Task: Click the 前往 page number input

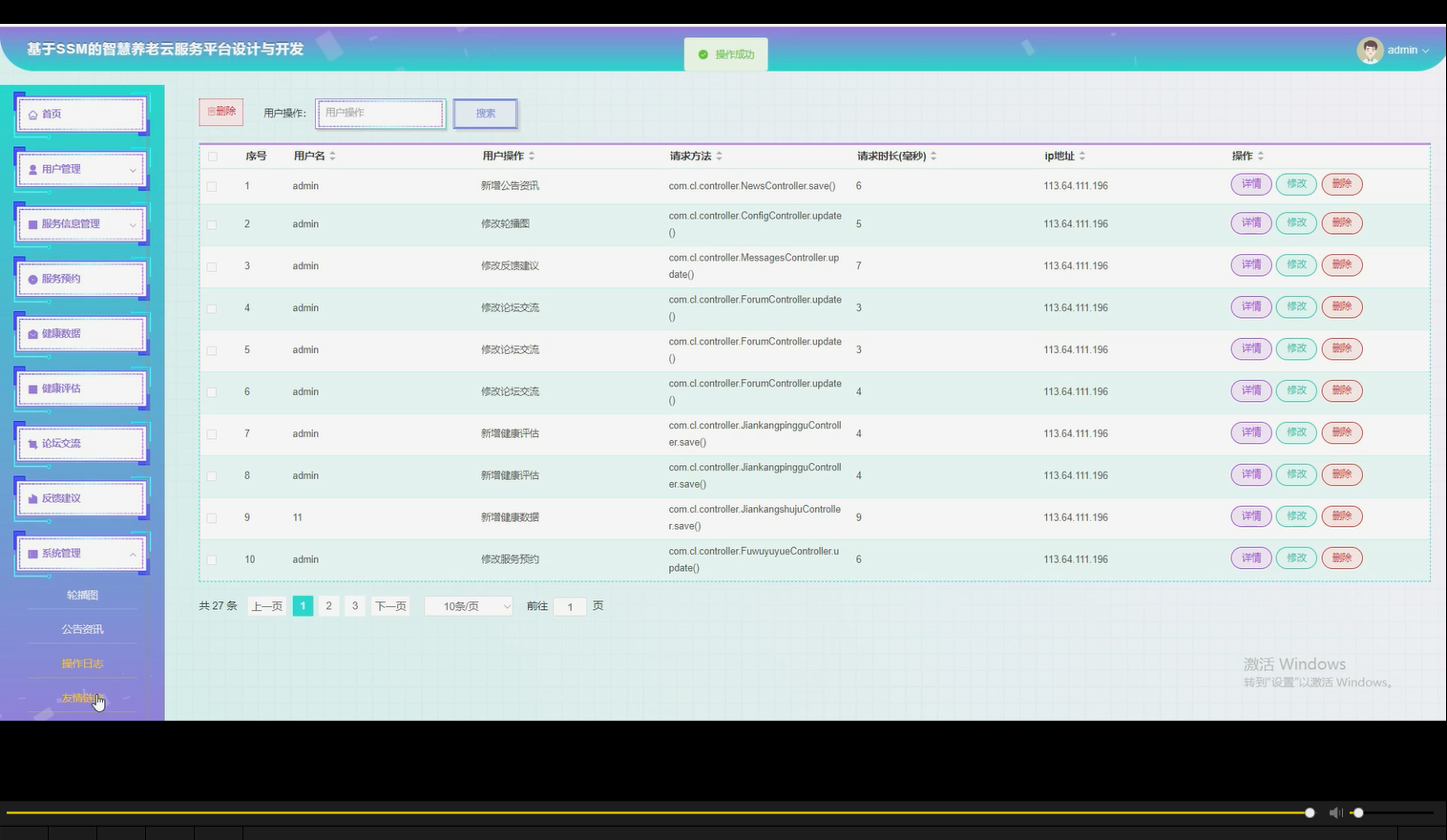Action: 570,606
